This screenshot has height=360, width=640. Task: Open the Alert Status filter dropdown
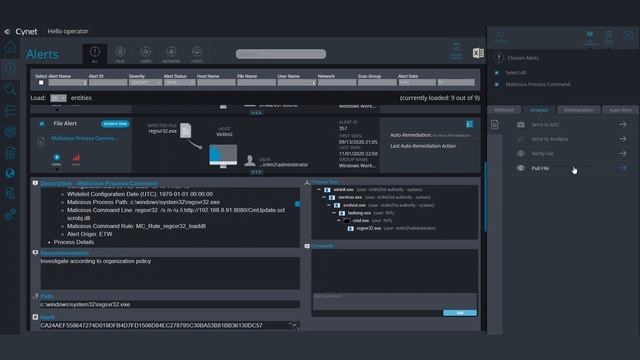(x=180, y=82)
